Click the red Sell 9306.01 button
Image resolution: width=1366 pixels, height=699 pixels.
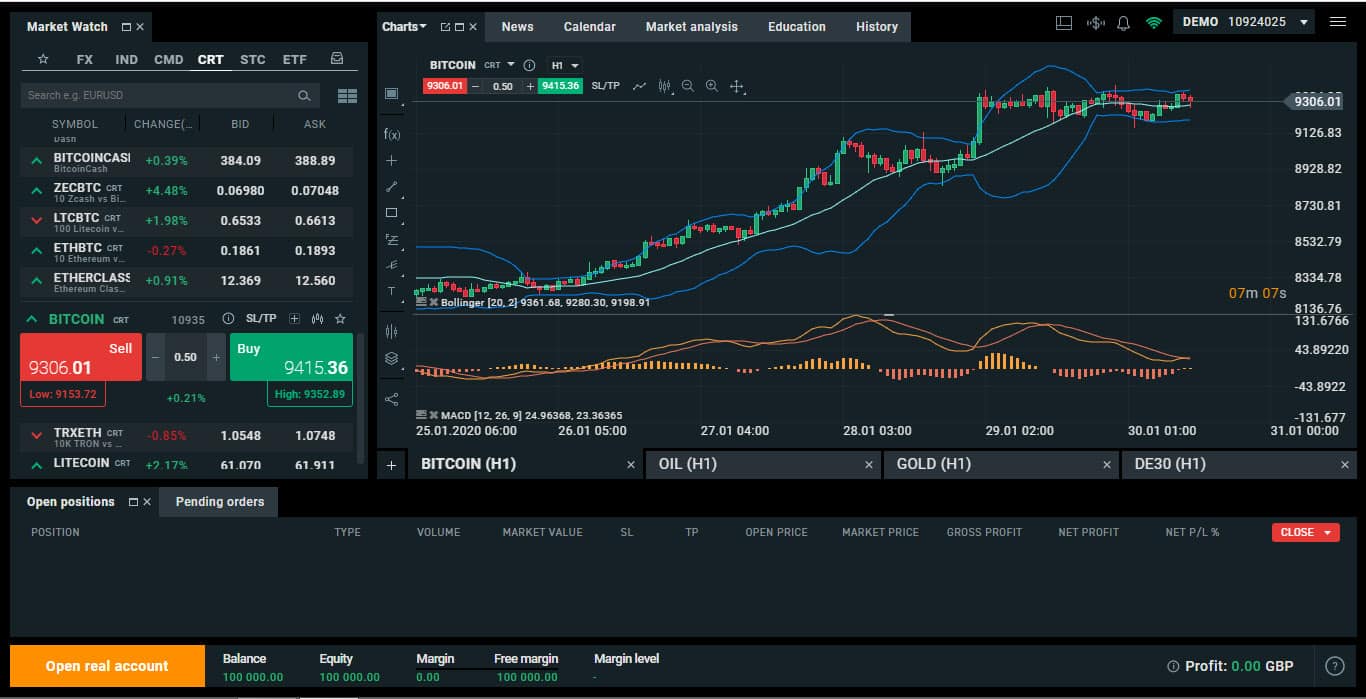pos(81,357)
